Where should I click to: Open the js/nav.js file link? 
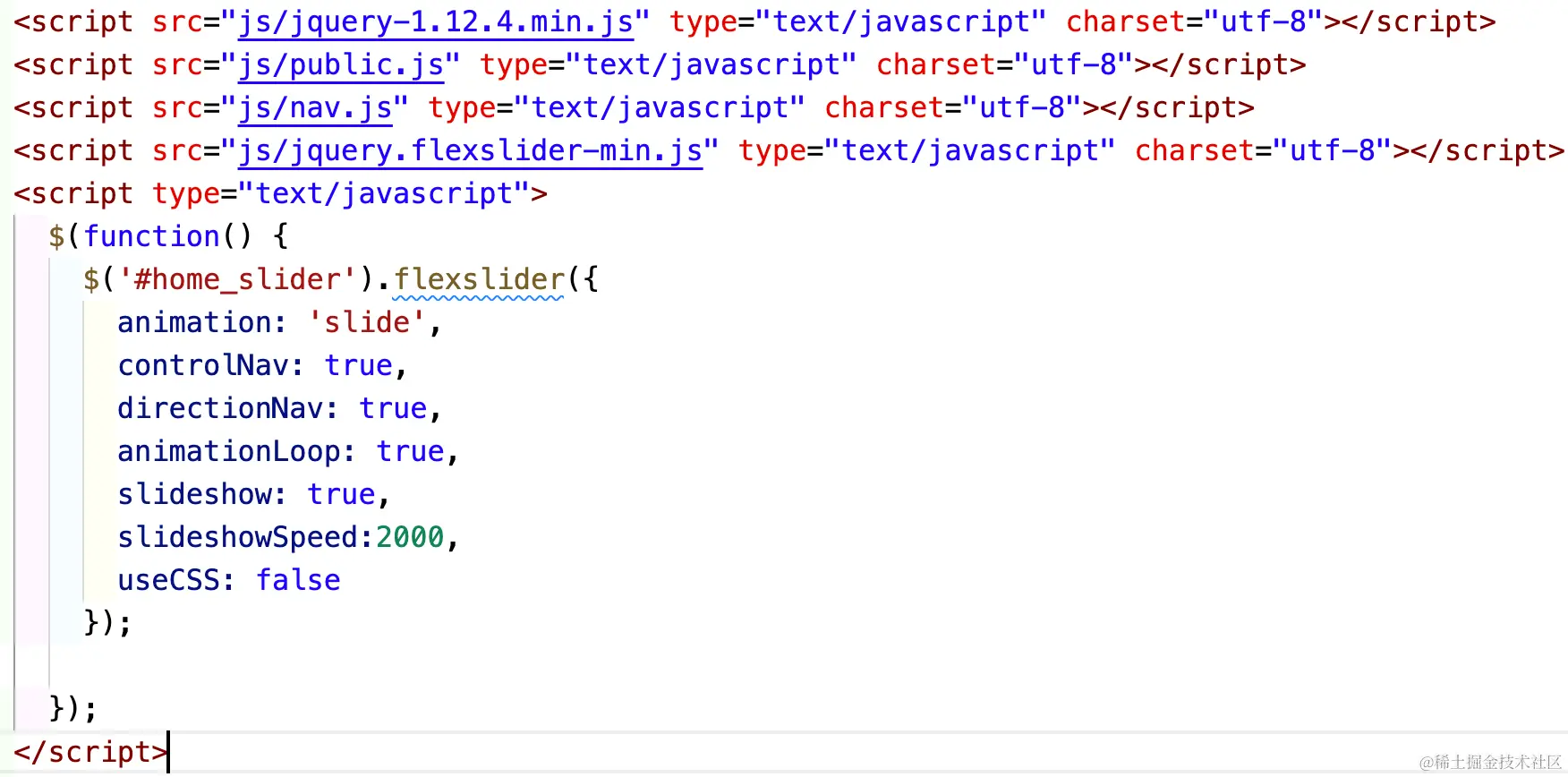point(315,107)
